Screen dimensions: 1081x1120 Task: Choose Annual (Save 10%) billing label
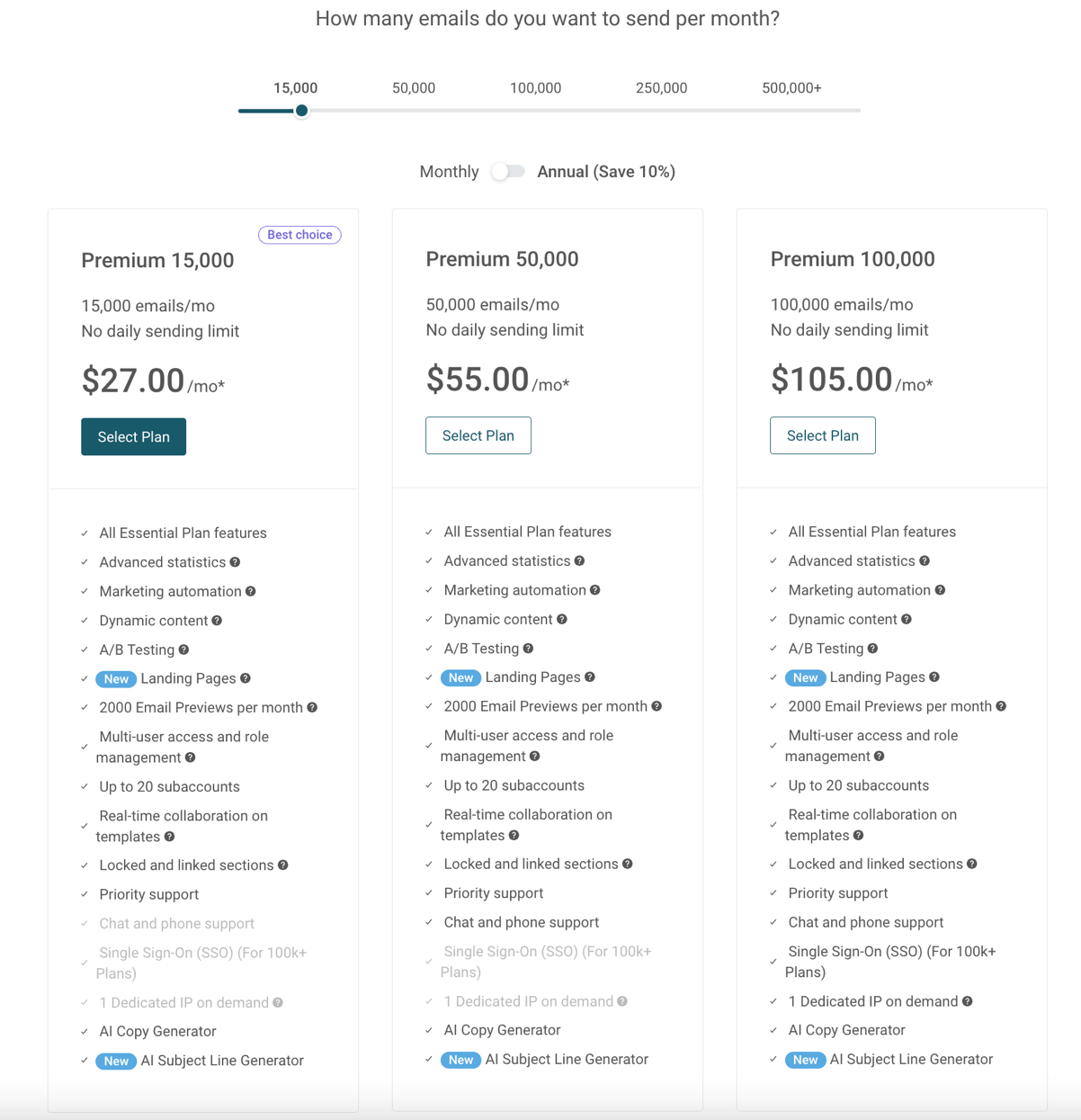(x=606, y=172)
